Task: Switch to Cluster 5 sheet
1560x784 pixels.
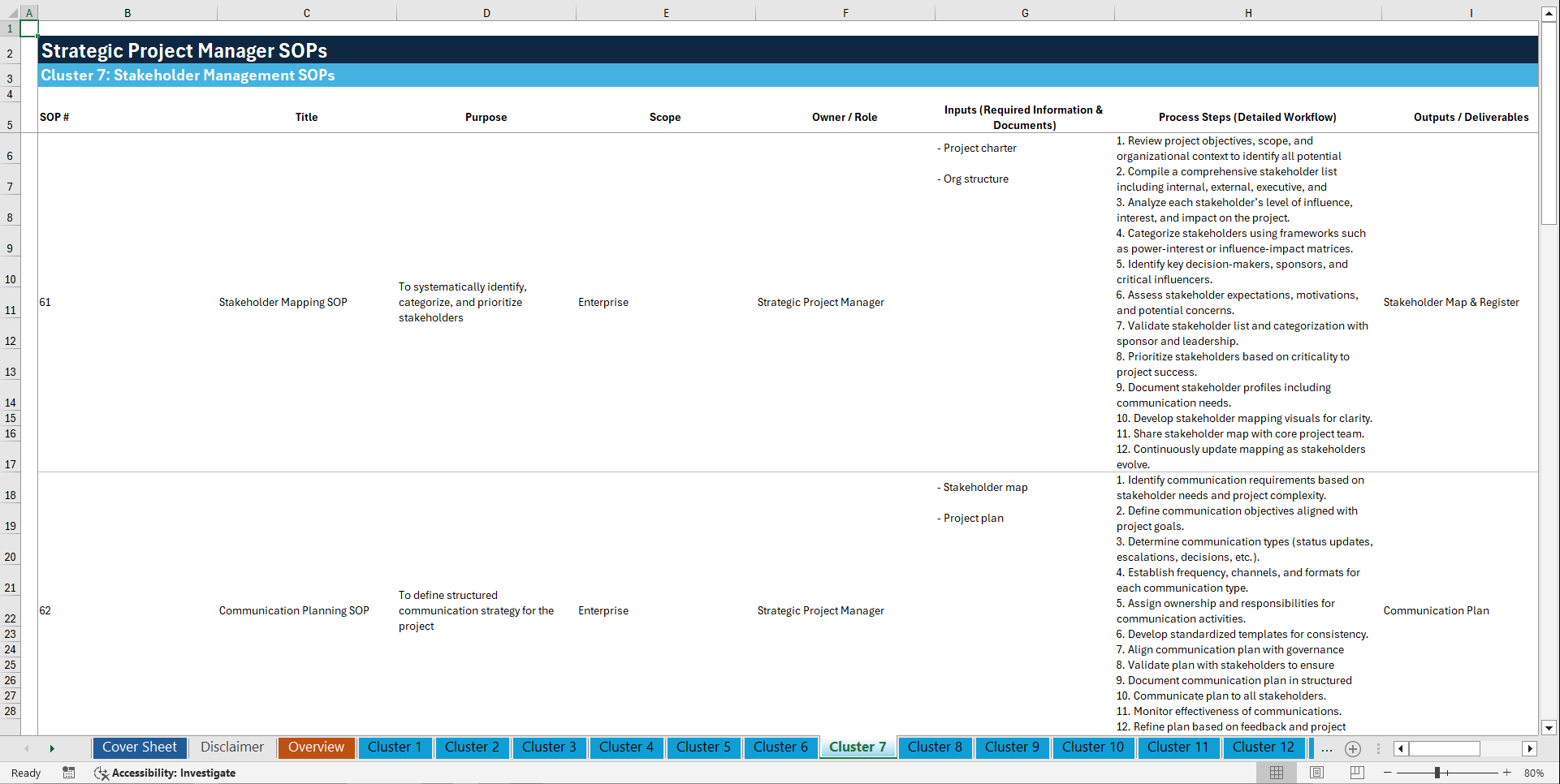Action: [x=703, y=747]
